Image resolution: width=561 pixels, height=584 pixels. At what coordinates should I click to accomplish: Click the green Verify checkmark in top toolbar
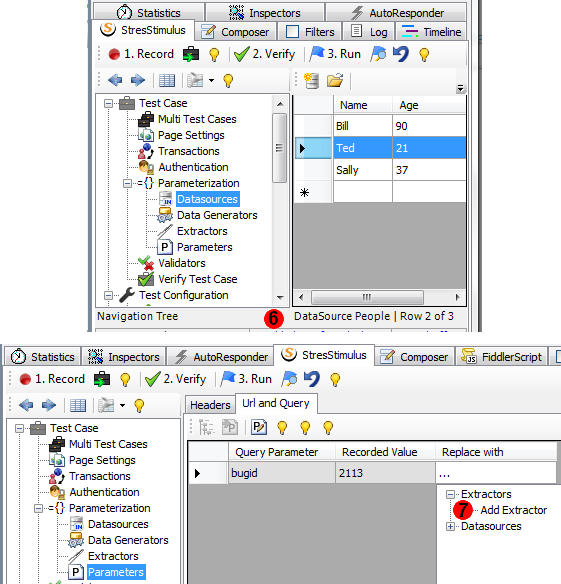point(241,54)
